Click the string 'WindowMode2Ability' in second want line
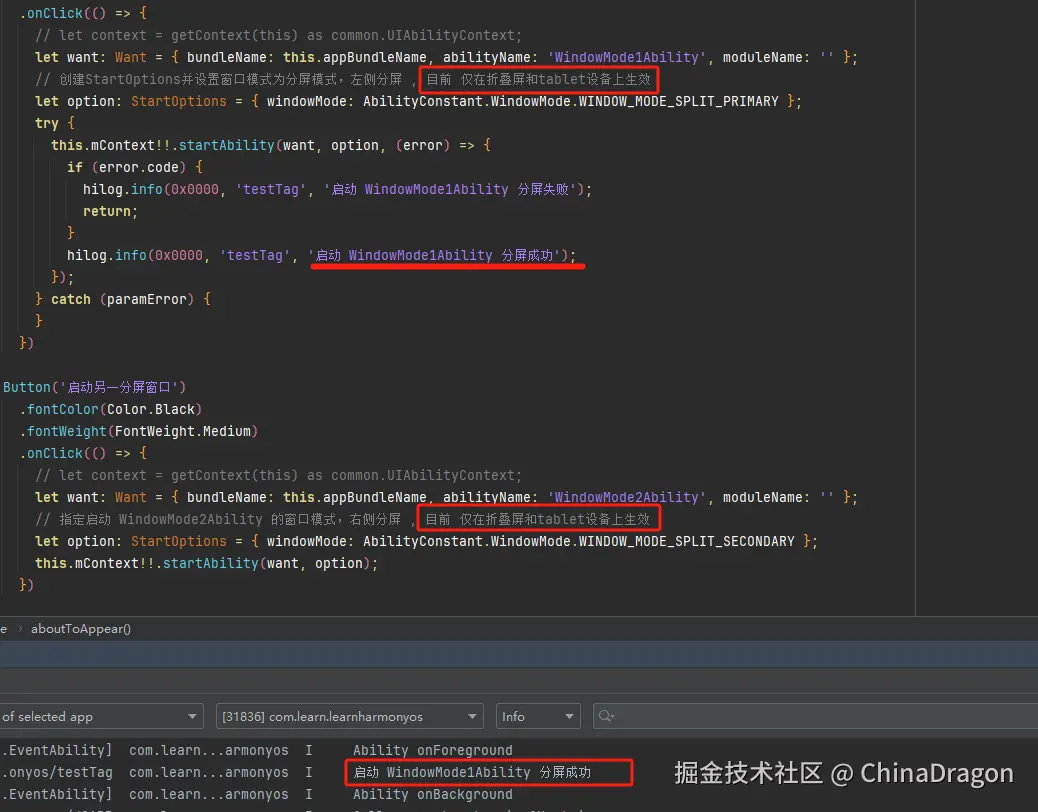The image size is (1038, 812). 626,498
